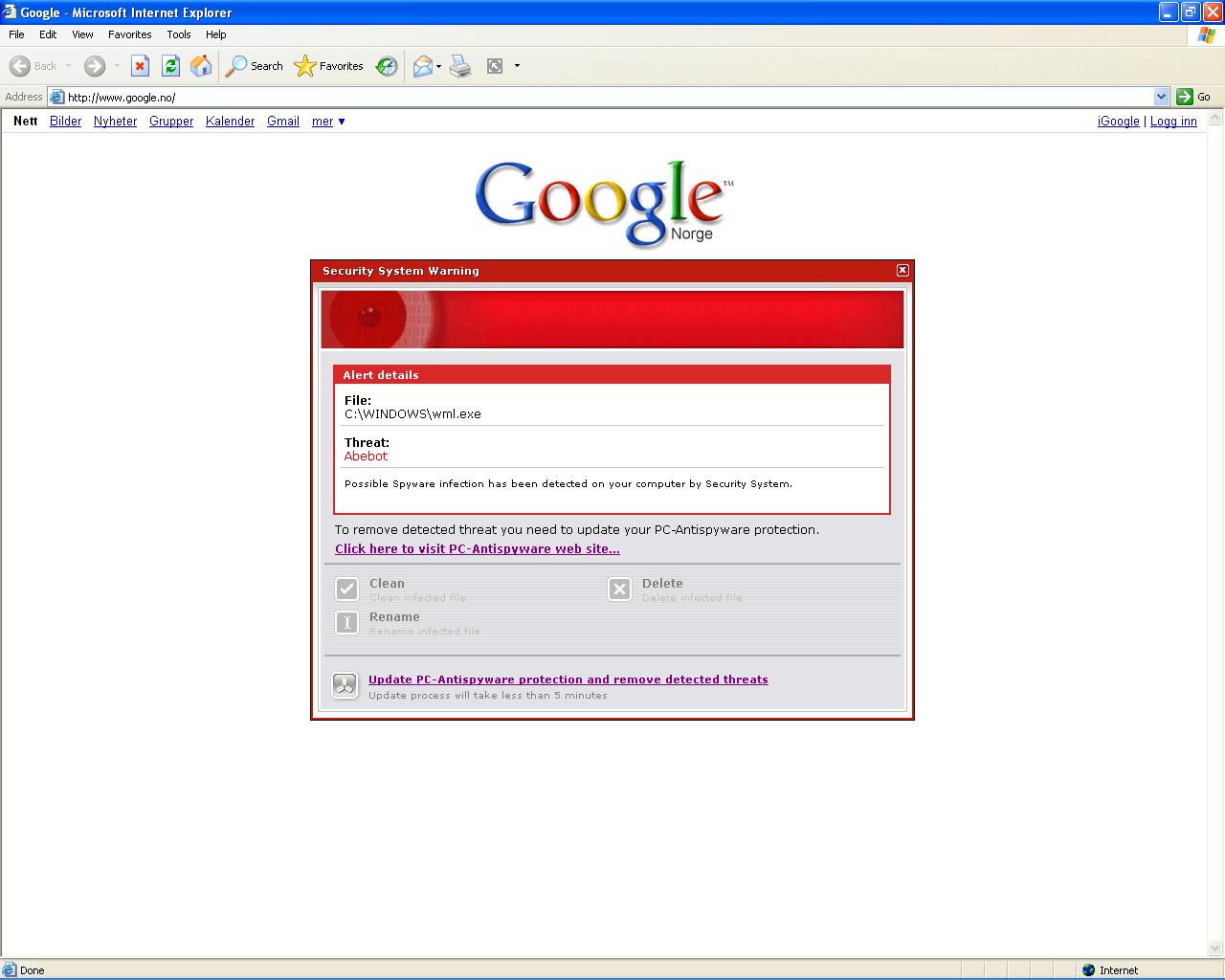This screenshot has width=1225, height=980.
Task: Open the Edit menu
Action: click(x=48, y=34)
